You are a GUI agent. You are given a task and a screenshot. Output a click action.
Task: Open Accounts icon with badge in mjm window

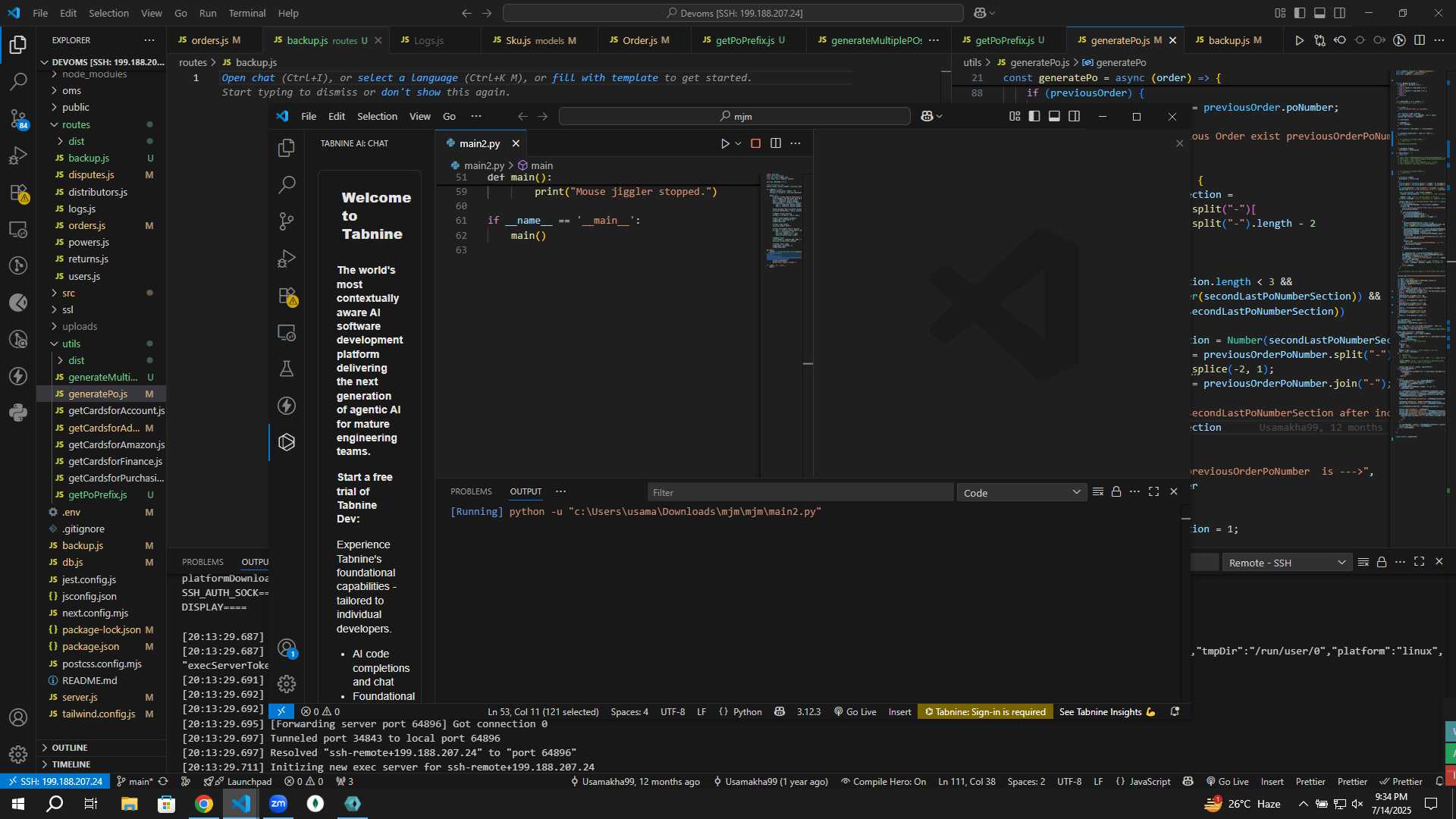click(287, 648)
